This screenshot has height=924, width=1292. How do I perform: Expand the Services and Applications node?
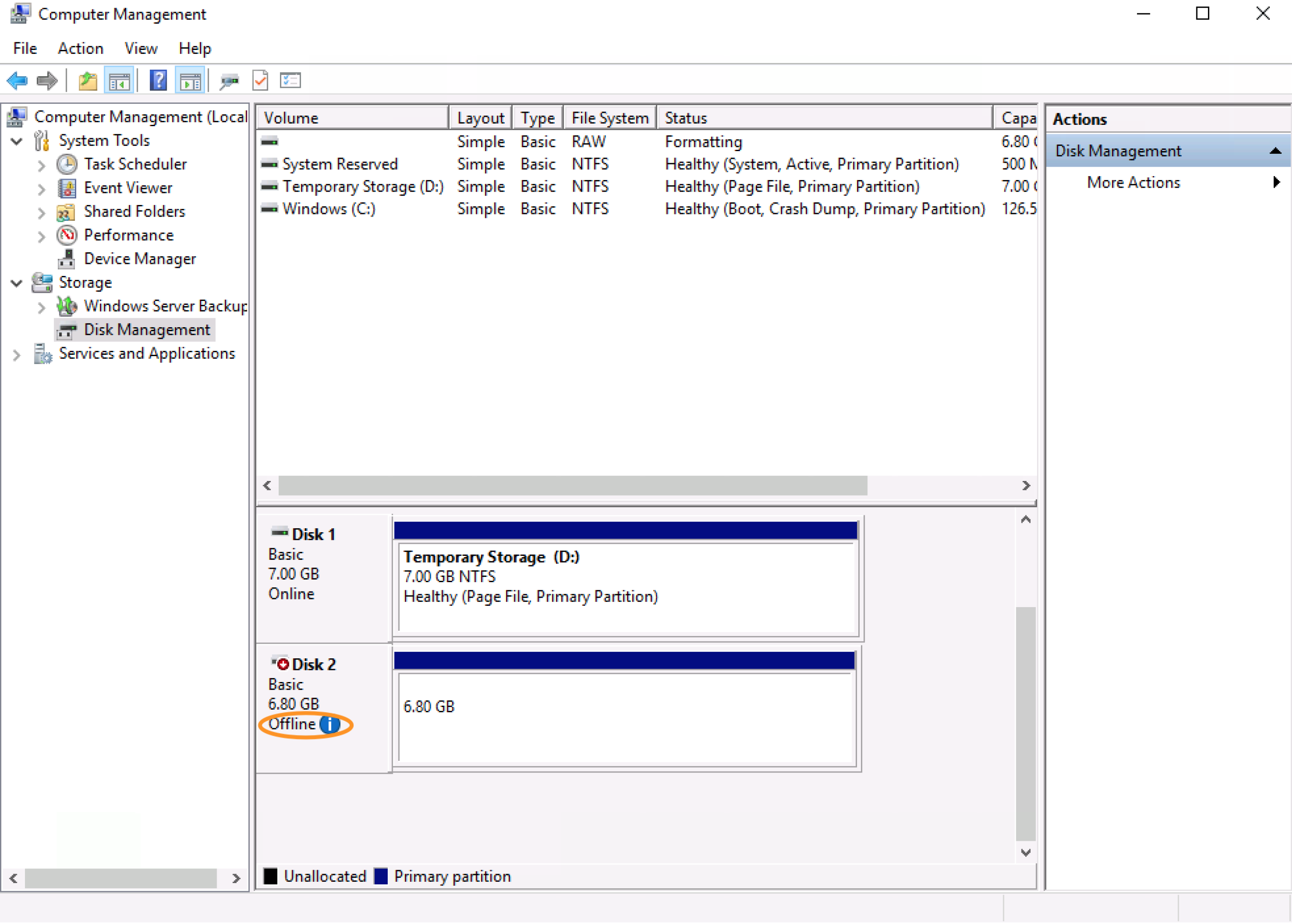[x=16, y=354]
